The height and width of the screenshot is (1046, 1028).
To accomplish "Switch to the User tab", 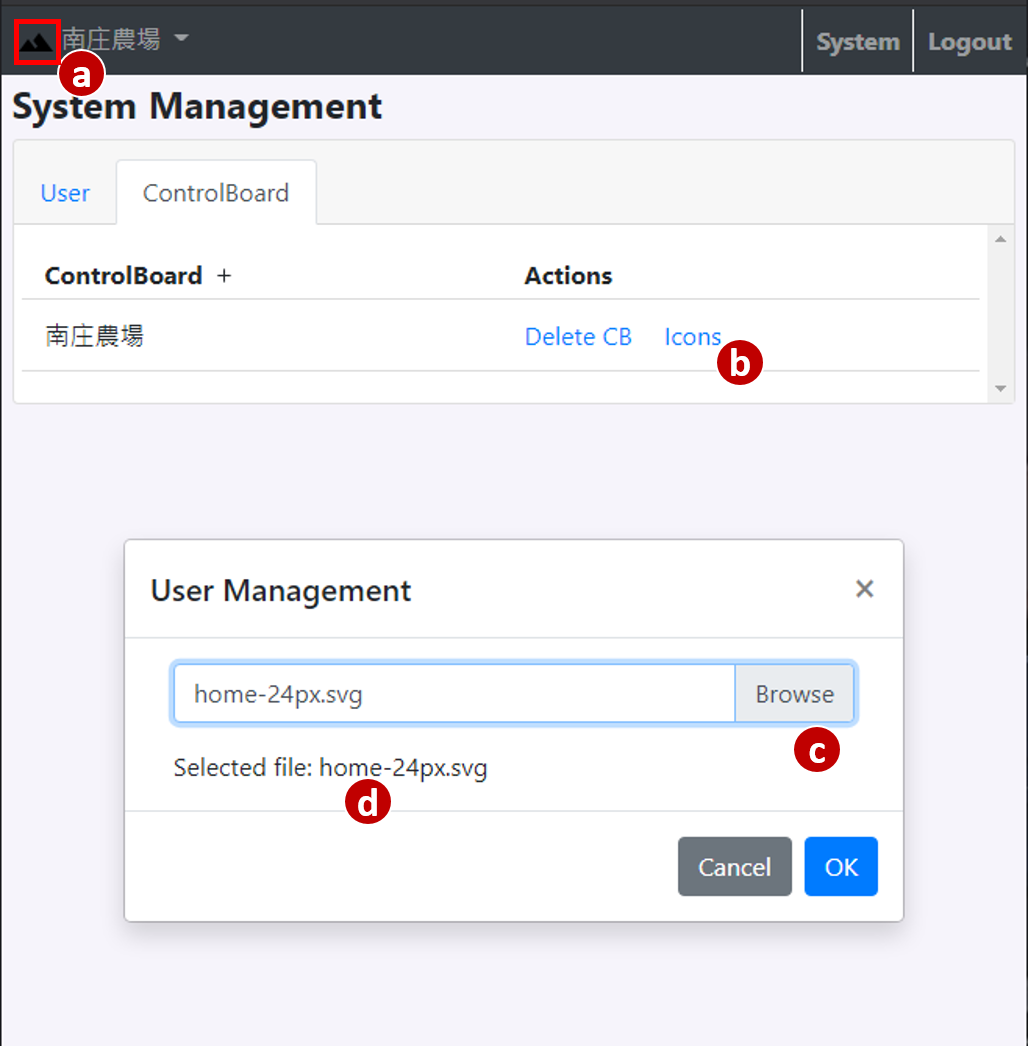I will (x=65, y=193).
